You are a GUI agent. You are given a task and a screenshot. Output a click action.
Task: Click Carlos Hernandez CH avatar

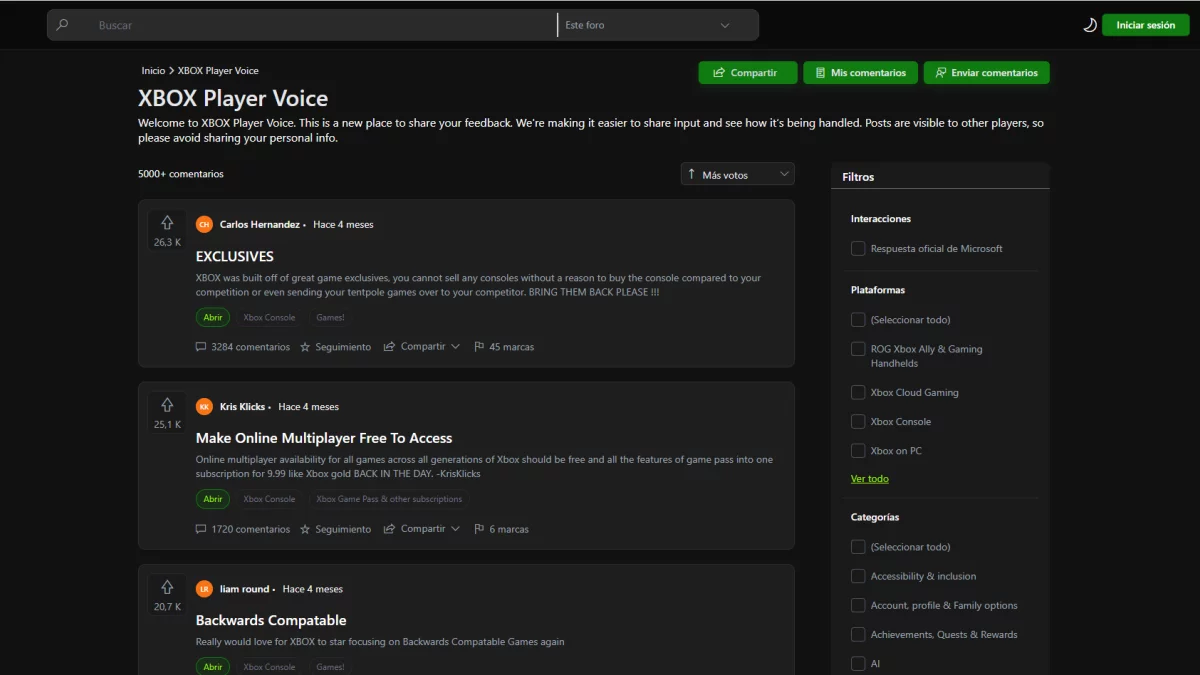[x=204, y=224]
